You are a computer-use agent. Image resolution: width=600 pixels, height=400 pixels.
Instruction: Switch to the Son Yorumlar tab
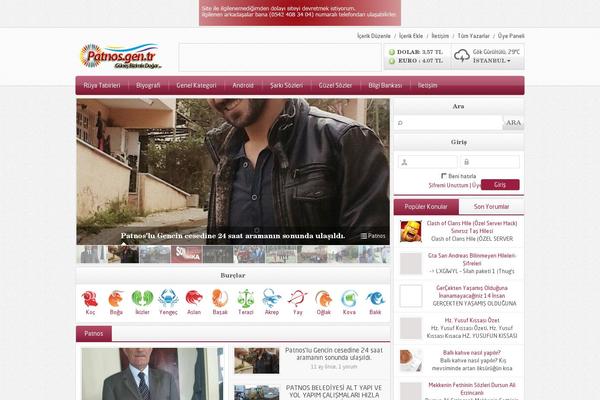pos(491,207)
